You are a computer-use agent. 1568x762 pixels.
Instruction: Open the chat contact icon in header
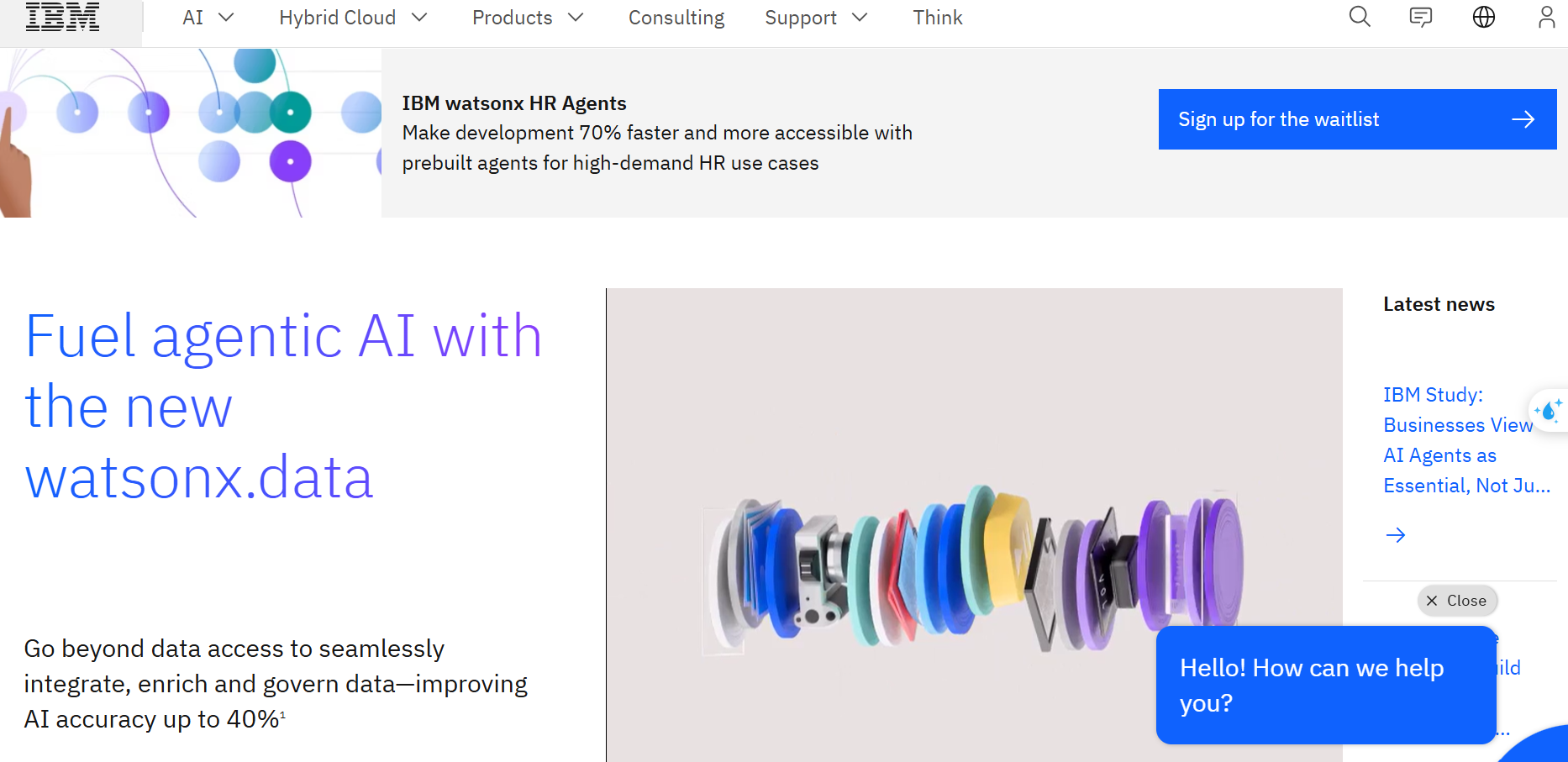point(1421,17)
